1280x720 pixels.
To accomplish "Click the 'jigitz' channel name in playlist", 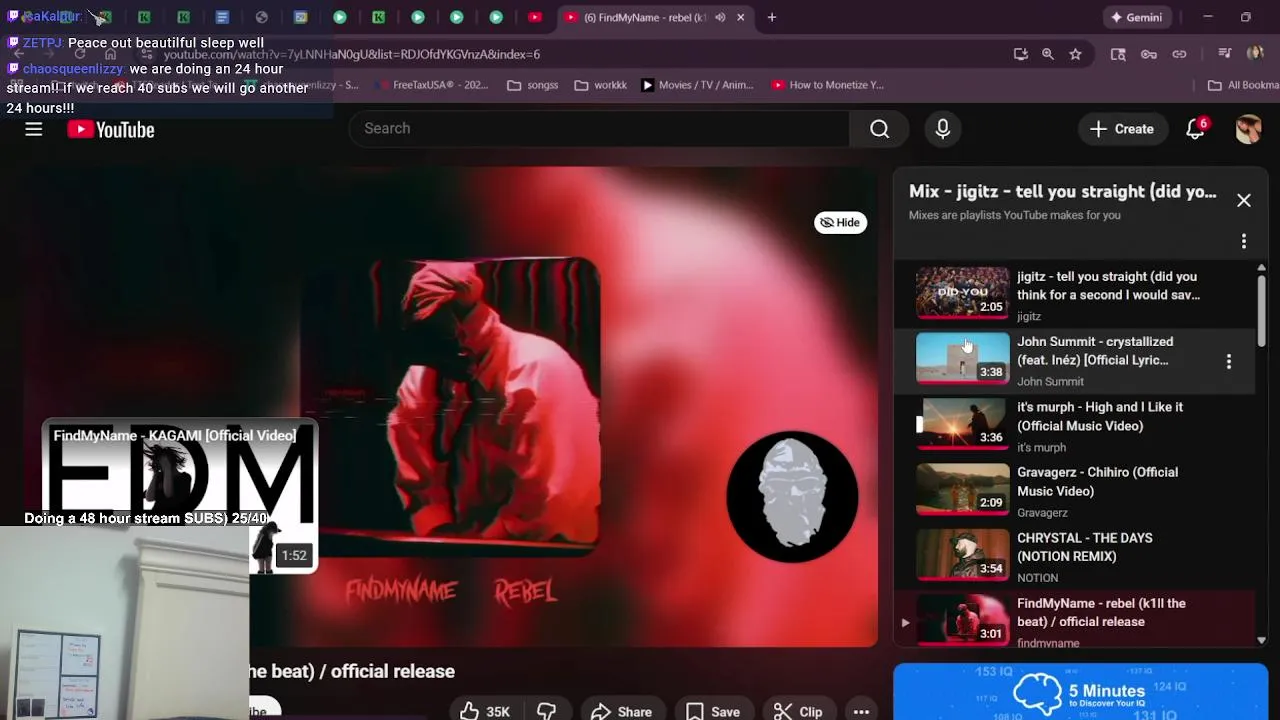I will click(x=1029, y=316).
